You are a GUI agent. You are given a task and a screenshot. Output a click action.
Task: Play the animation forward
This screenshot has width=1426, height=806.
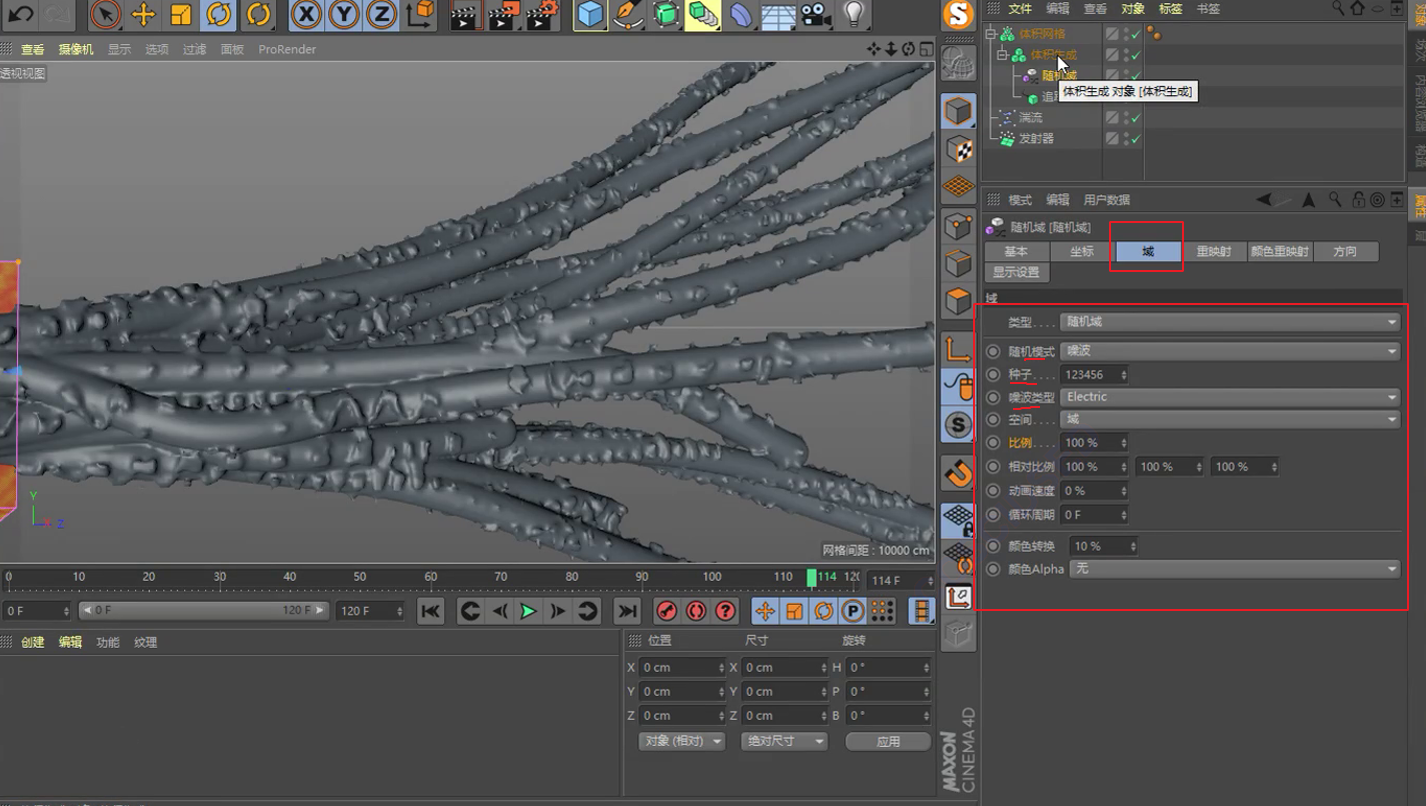coord(528,611)
